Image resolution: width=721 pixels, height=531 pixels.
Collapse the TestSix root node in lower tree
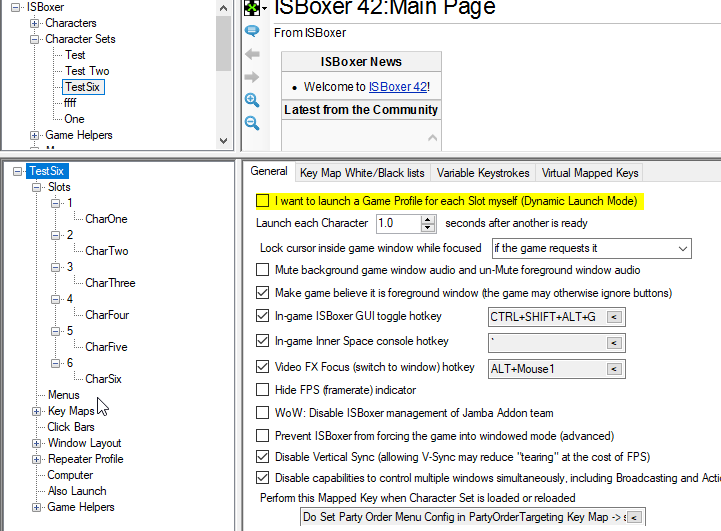(x=17, y=171)
